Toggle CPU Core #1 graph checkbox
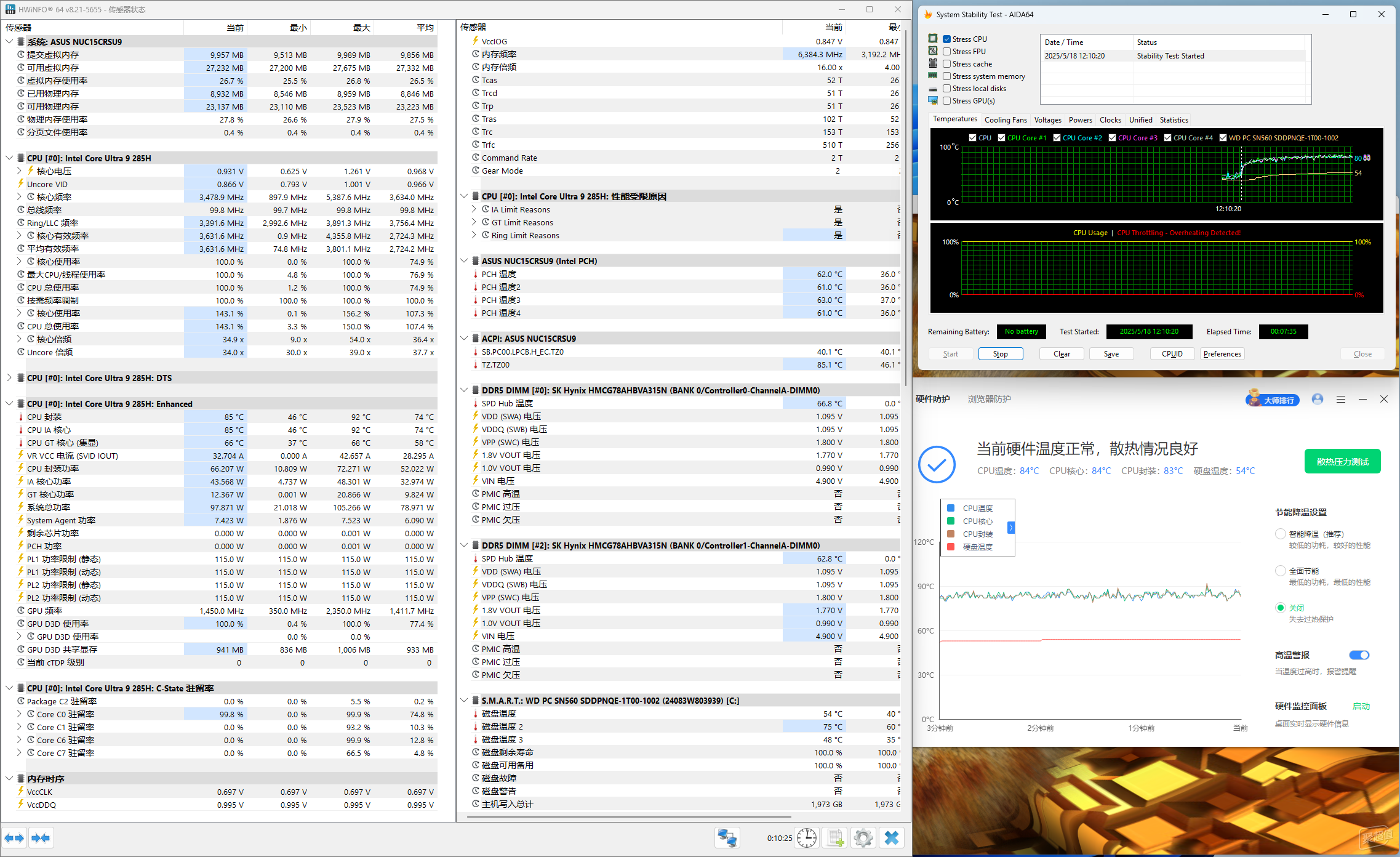1400x857 pixels. tap(1001, 138)
